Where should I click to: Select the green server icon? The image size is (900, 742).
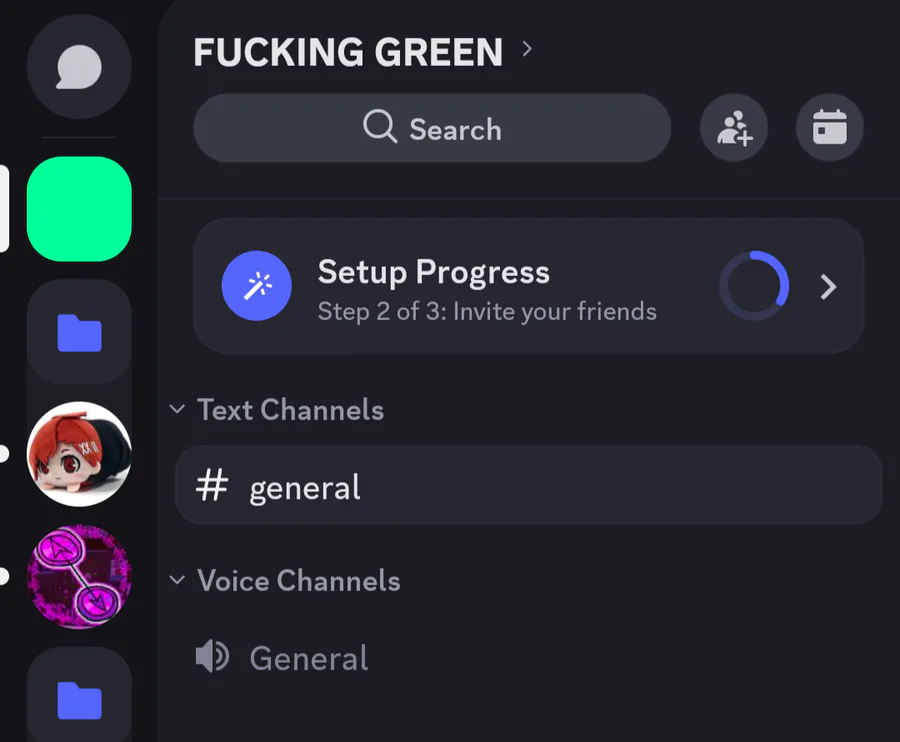pos(79,209)
